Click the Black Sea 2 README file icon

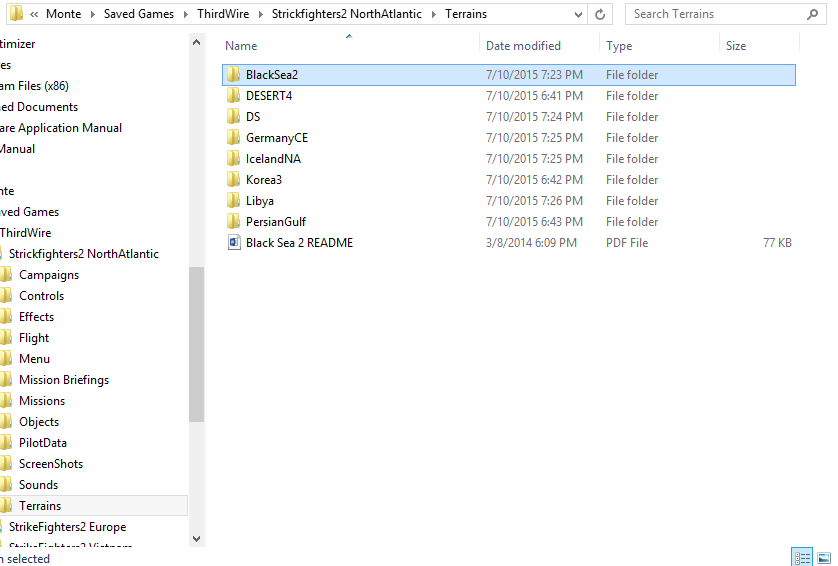click(234, 243)
